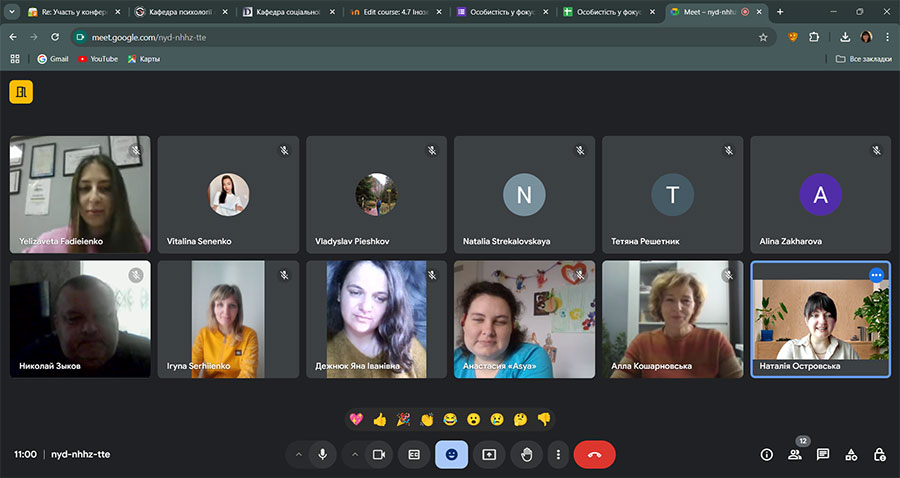The width and height of the screenshot is (900, 478).
Task: Bookmark this page with star icon
Action: (763, 37)
